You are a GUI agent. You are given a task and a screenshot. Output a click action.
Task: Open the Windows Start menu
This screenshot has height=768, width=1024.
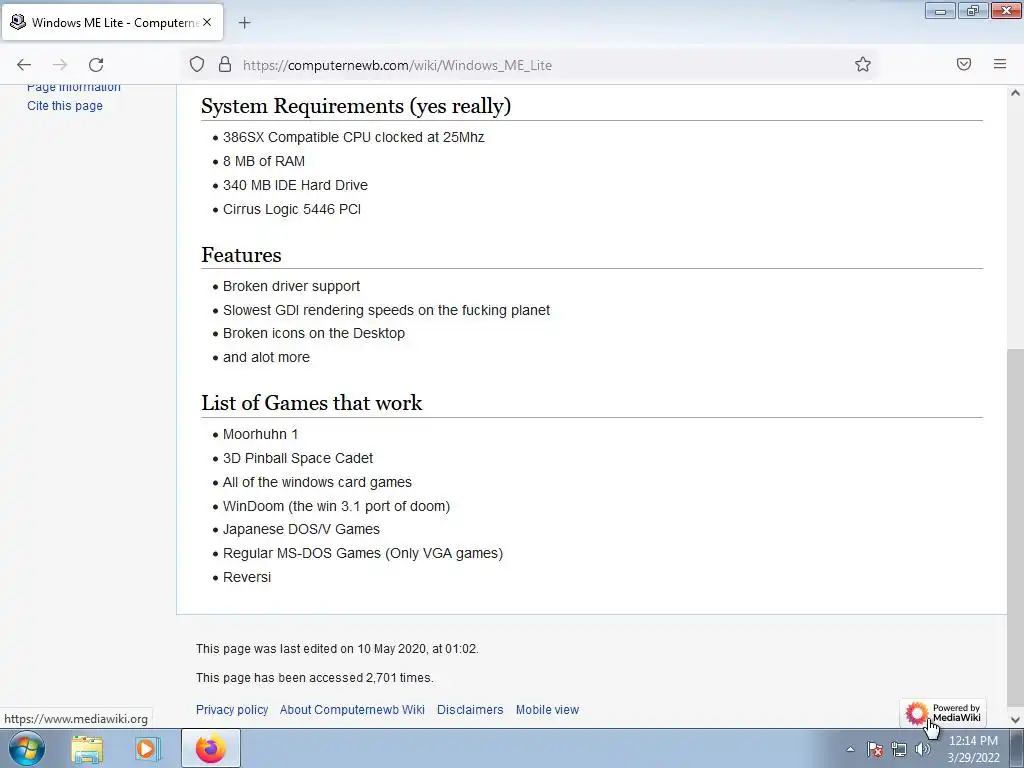pos(27,748)
